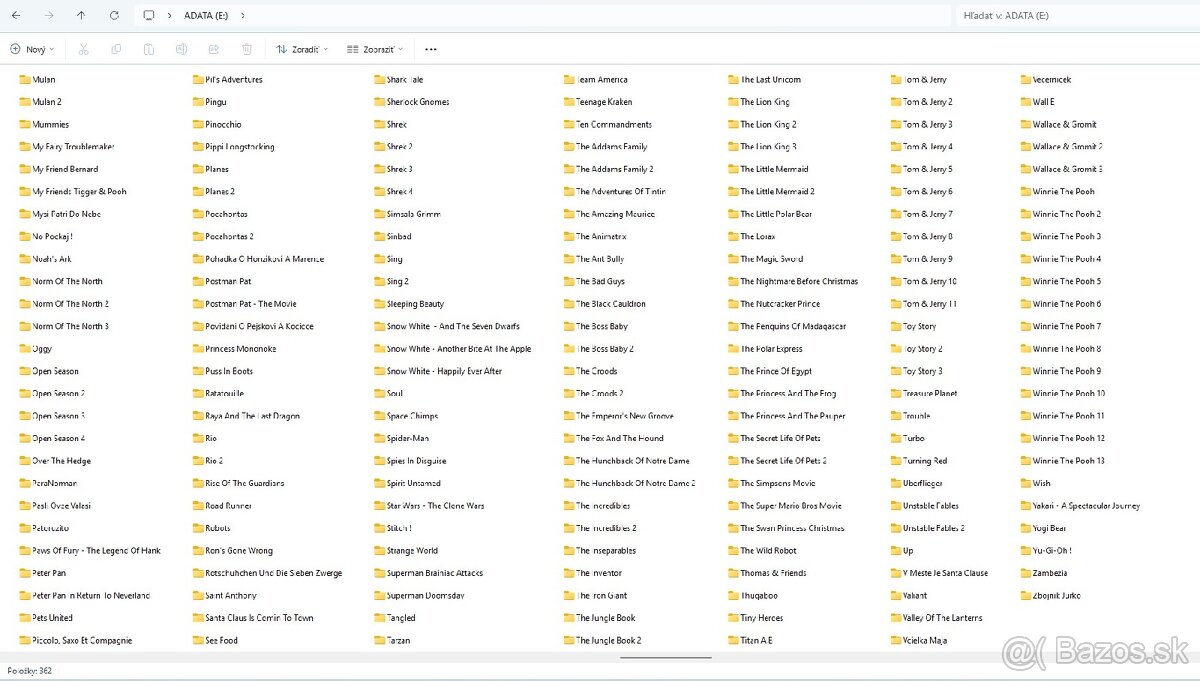Select the Toy Story folder

(x=919, y=327)
